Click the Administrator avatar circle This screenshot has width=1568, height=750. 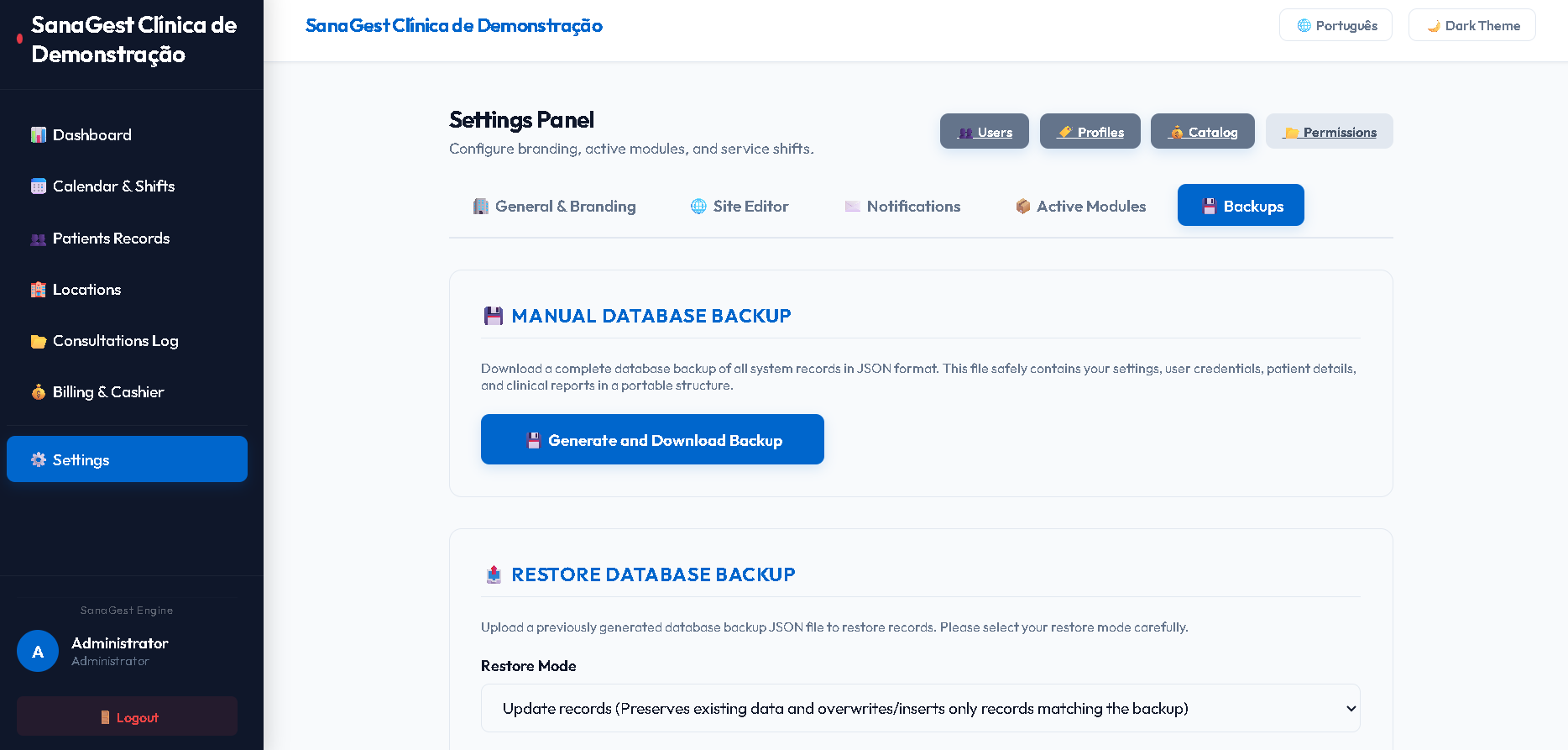coord(38,651)
